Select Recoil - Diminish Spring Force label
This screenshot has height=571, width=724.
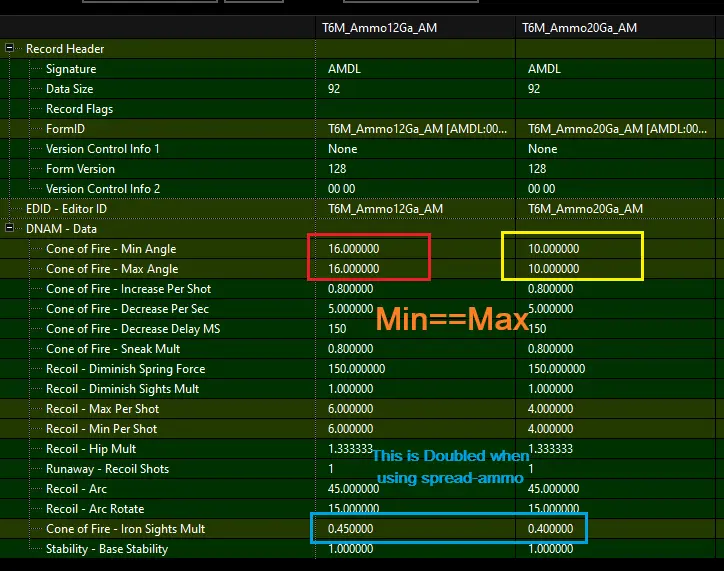125,369
